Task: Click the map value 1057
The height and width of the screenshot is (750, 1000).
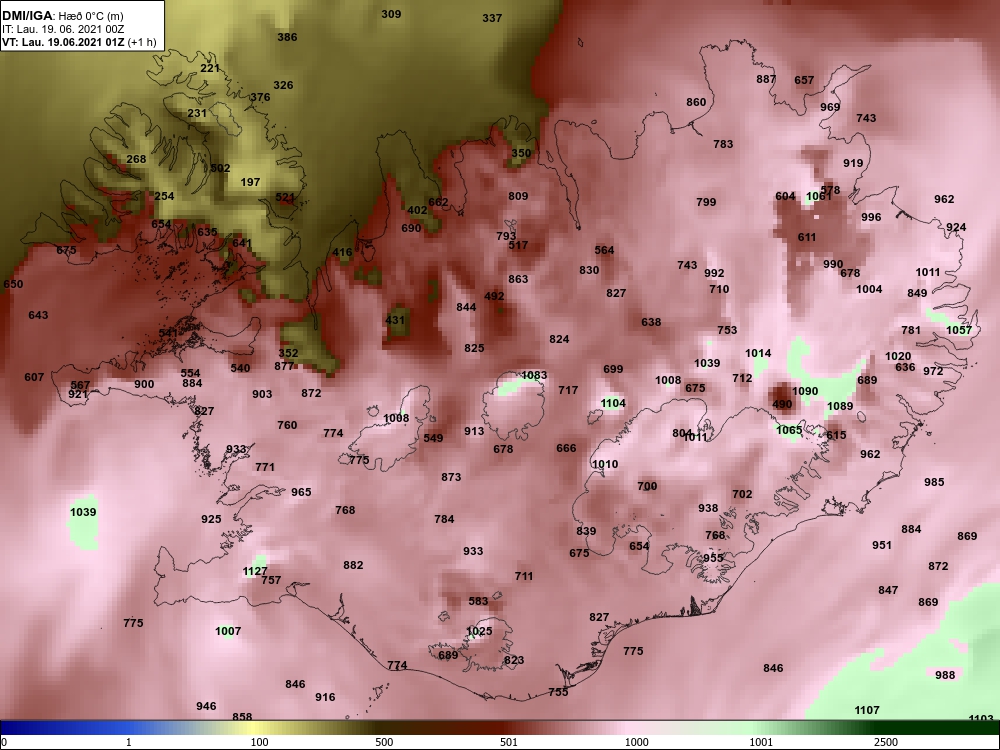Action: tap(959, 330)
